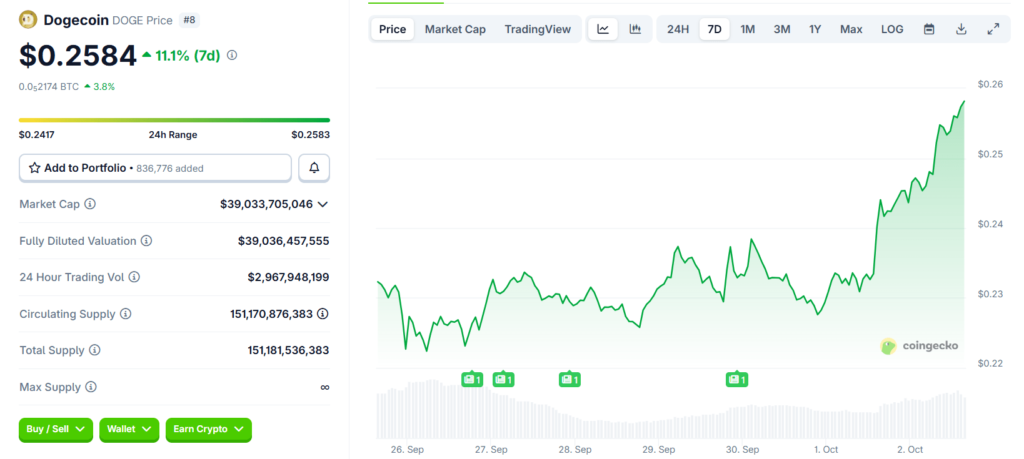1024x459 pixels.
Task: Expand the Market Cap value chevron
Action: (322, 204)
